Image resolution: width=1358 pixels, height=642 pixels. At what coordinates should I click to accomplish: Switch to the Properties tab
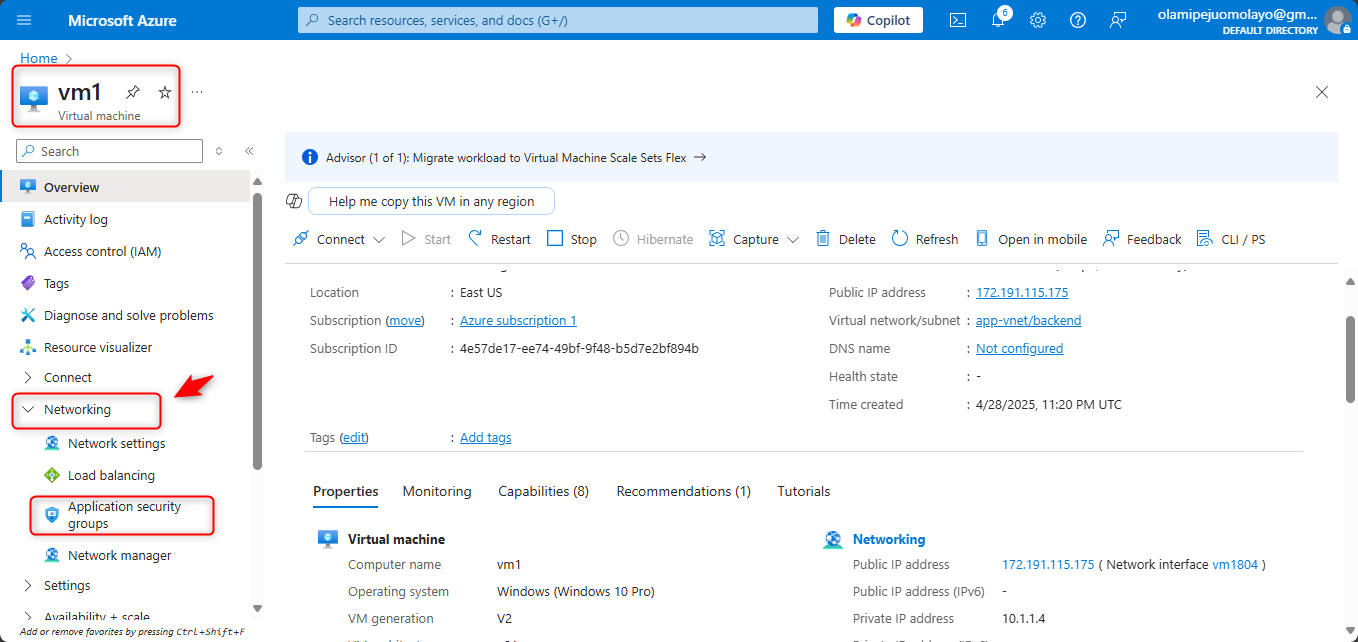[x=346, y=491]
